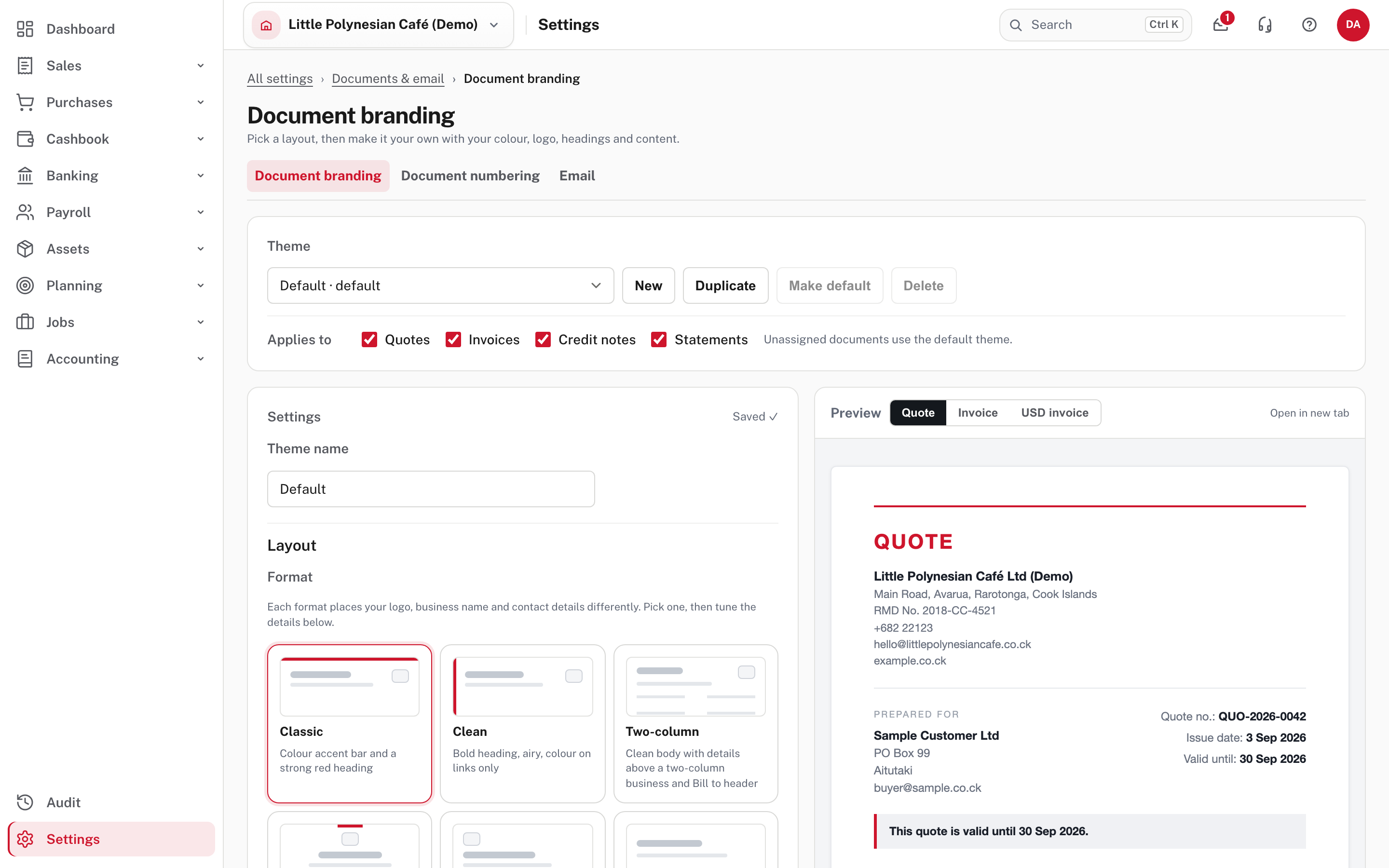Expand the Accounting menu chevron
The width and height of the screenshot is (1389, 868).
pos(200,359)
